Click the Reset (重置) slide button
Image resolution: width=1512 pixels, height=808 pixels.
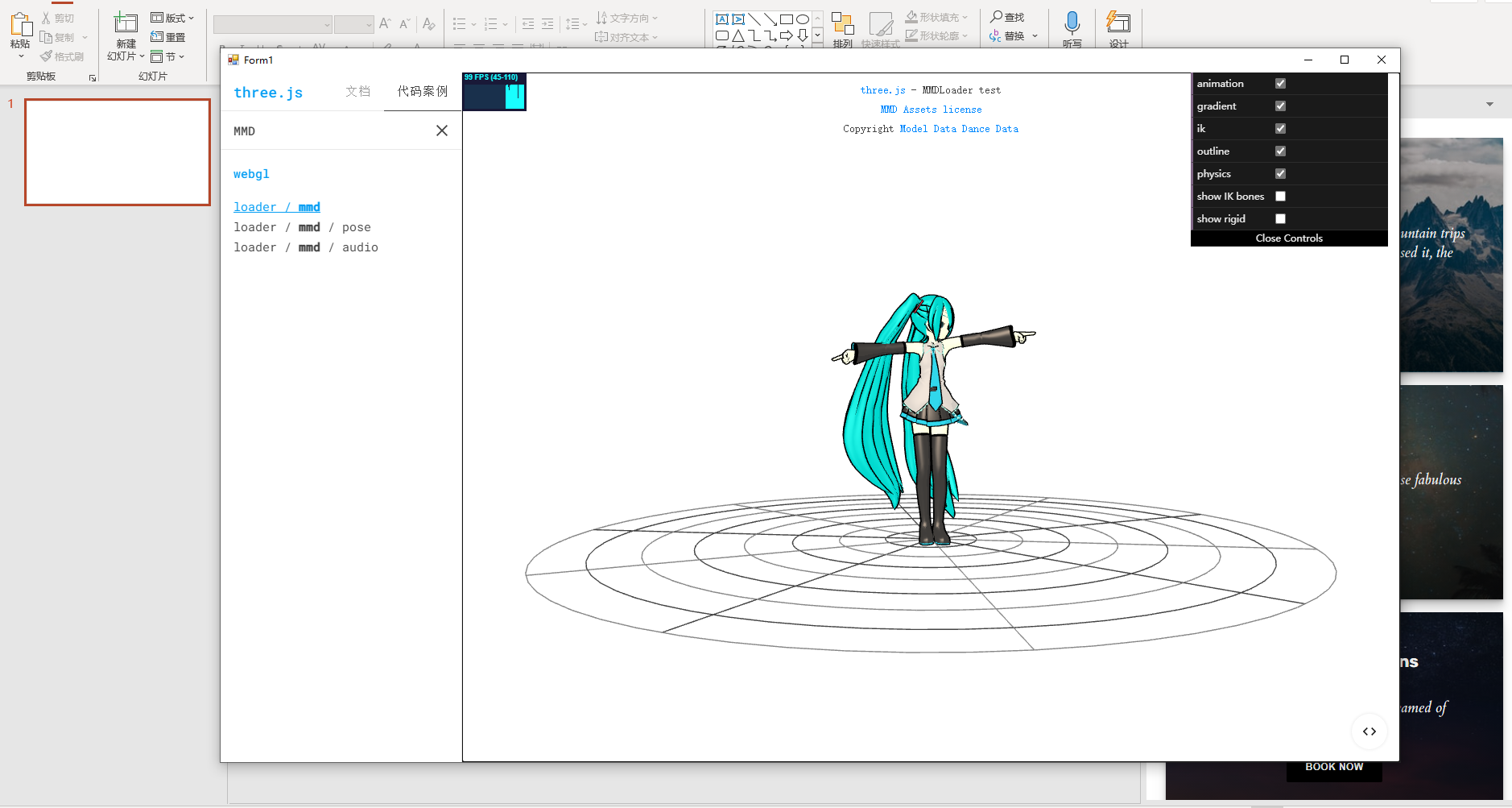coord(168,37)
